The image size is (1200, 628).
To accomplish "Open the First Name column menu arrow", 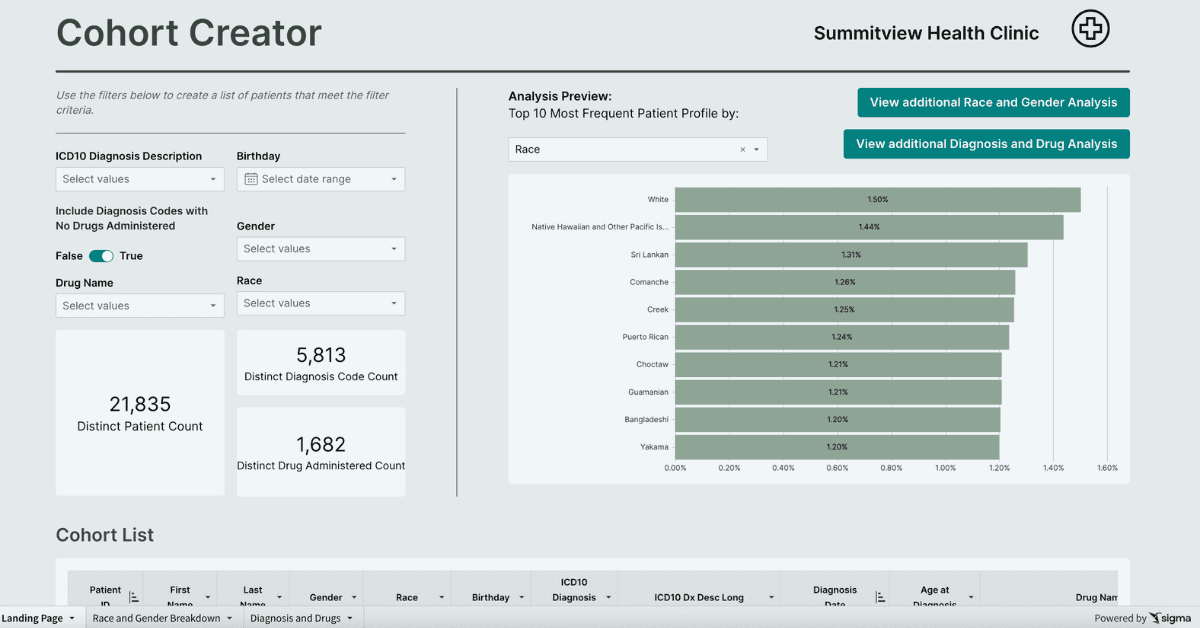I will click(x=208, y=597).
